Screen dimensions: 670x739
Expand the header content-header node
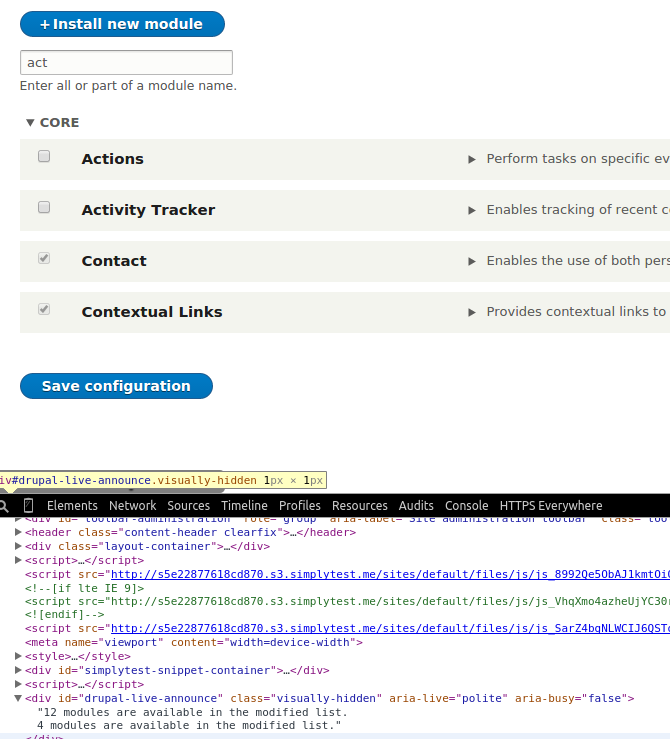pos(18,533)
